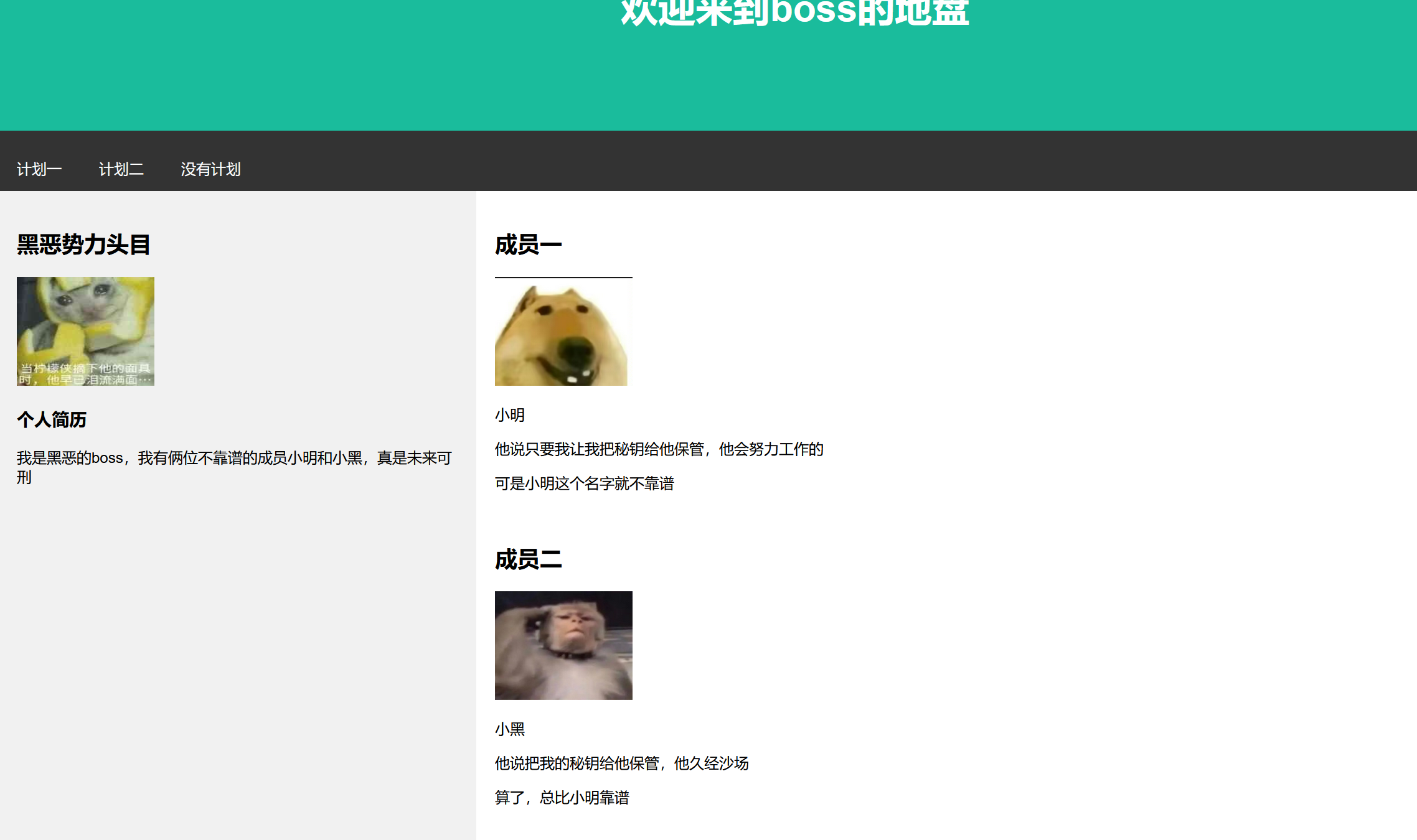Open the 计划一 navigation menu item
Screen dimensions: 1417x840
[39, 169]
